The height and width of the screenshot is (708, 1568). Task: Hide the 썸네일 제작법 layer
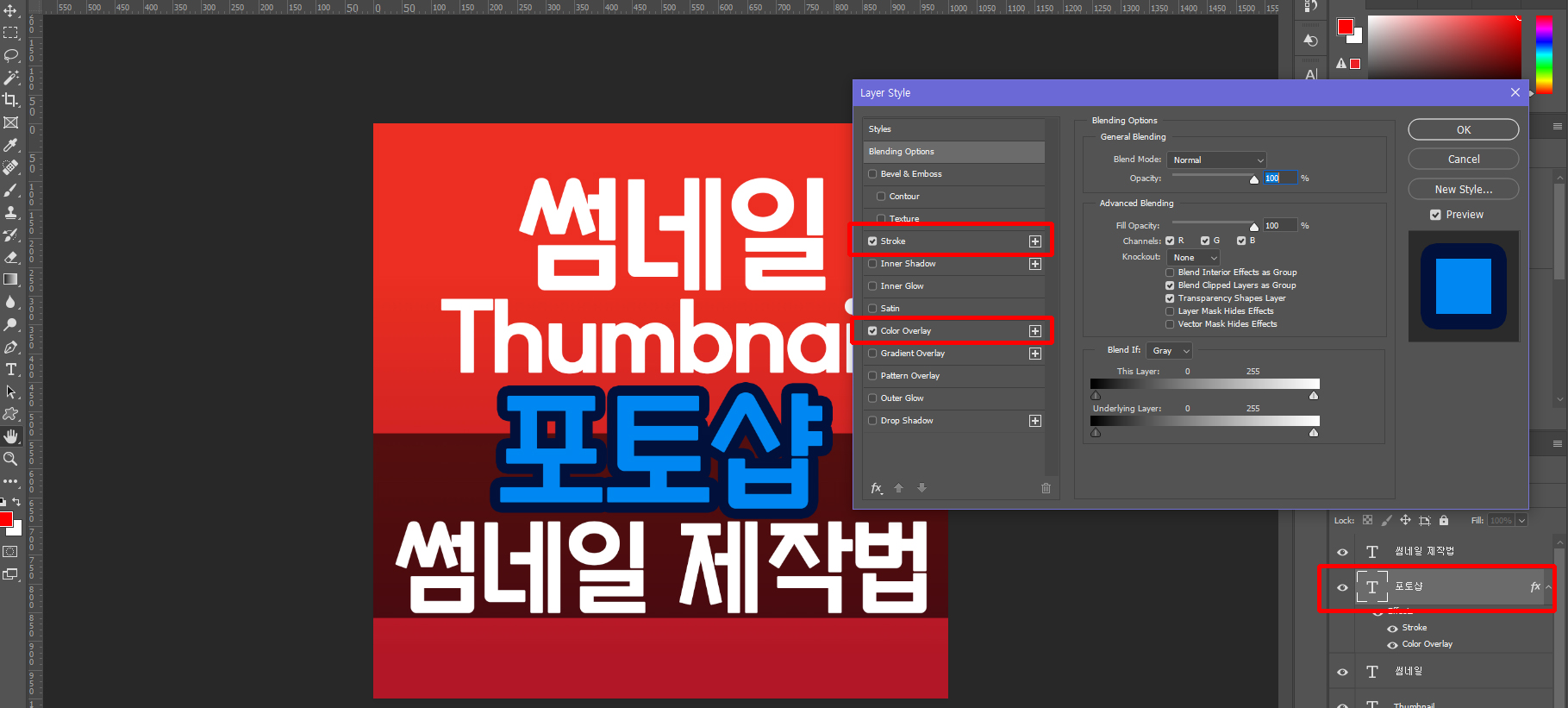coord(1342,552)
